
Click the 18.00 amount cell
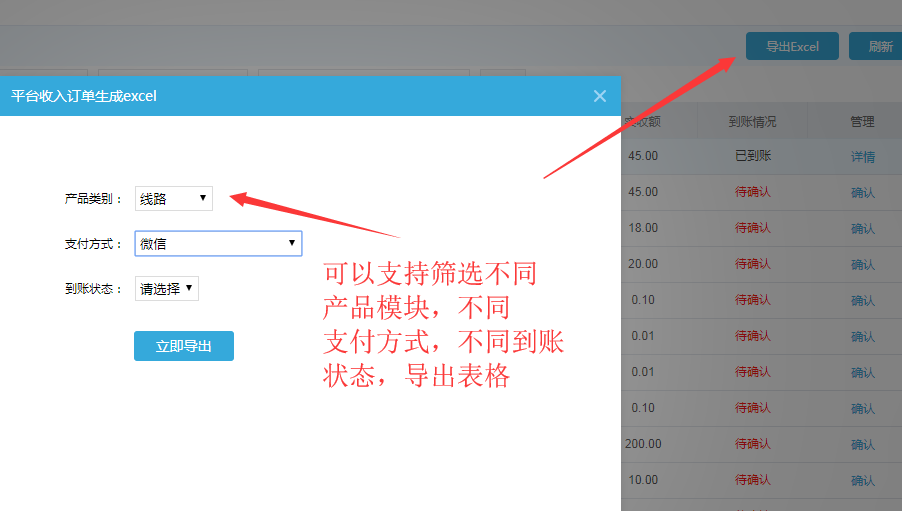[x=643, y=229]
